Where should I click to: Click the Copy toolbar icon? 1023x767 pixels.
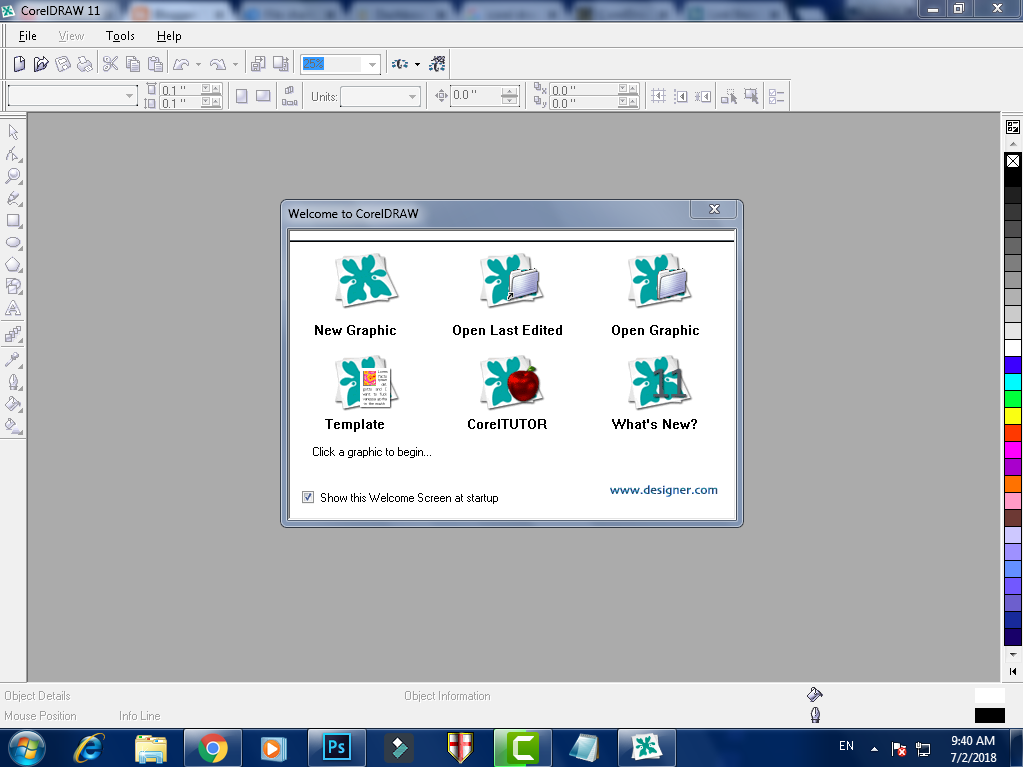(132, 63)
